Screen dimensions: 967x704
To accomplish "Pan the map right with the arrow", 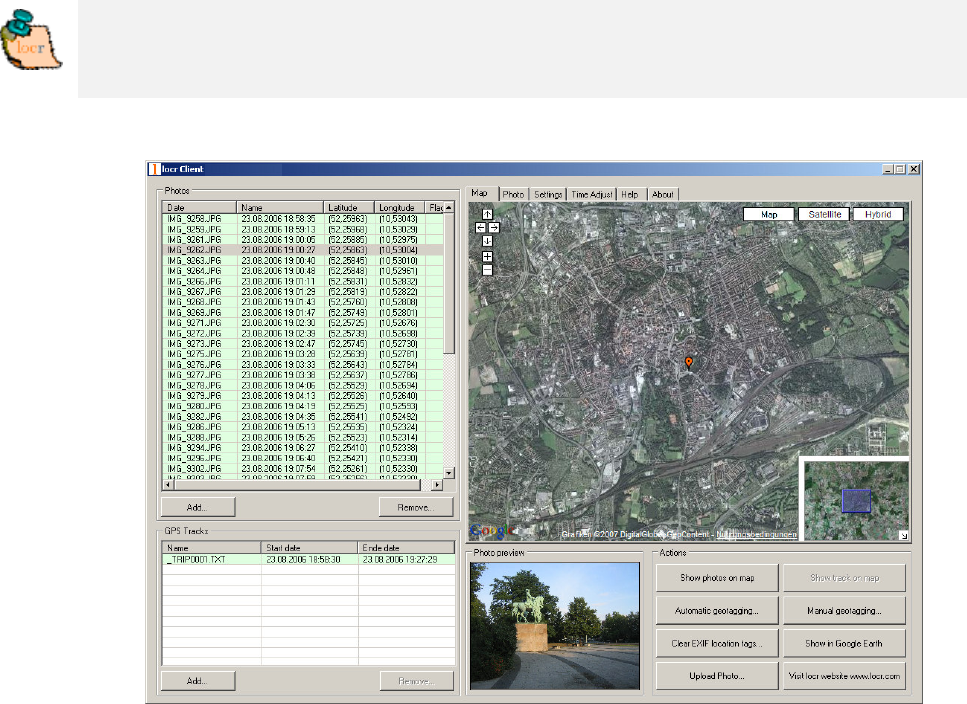I will pyautogui.click(x=494, y=228).
